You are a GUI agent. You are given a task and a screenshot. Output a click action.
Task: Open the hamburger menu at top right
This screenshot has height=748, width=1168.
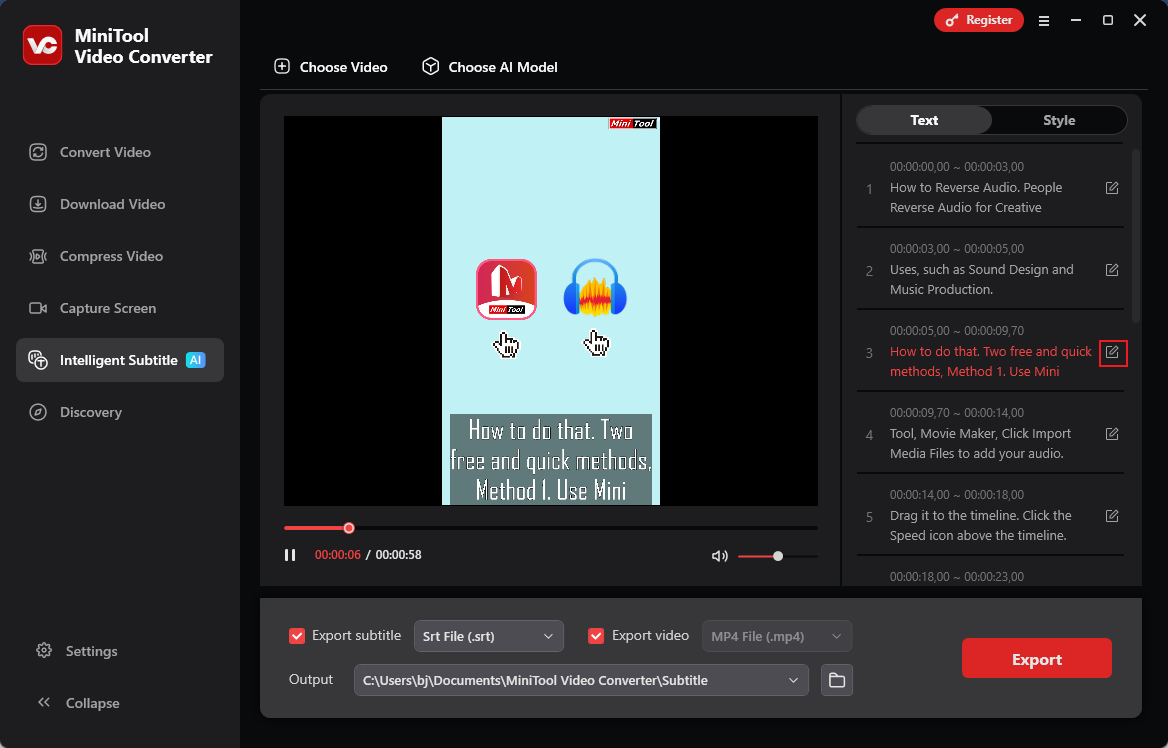(x=1044, y=20)
